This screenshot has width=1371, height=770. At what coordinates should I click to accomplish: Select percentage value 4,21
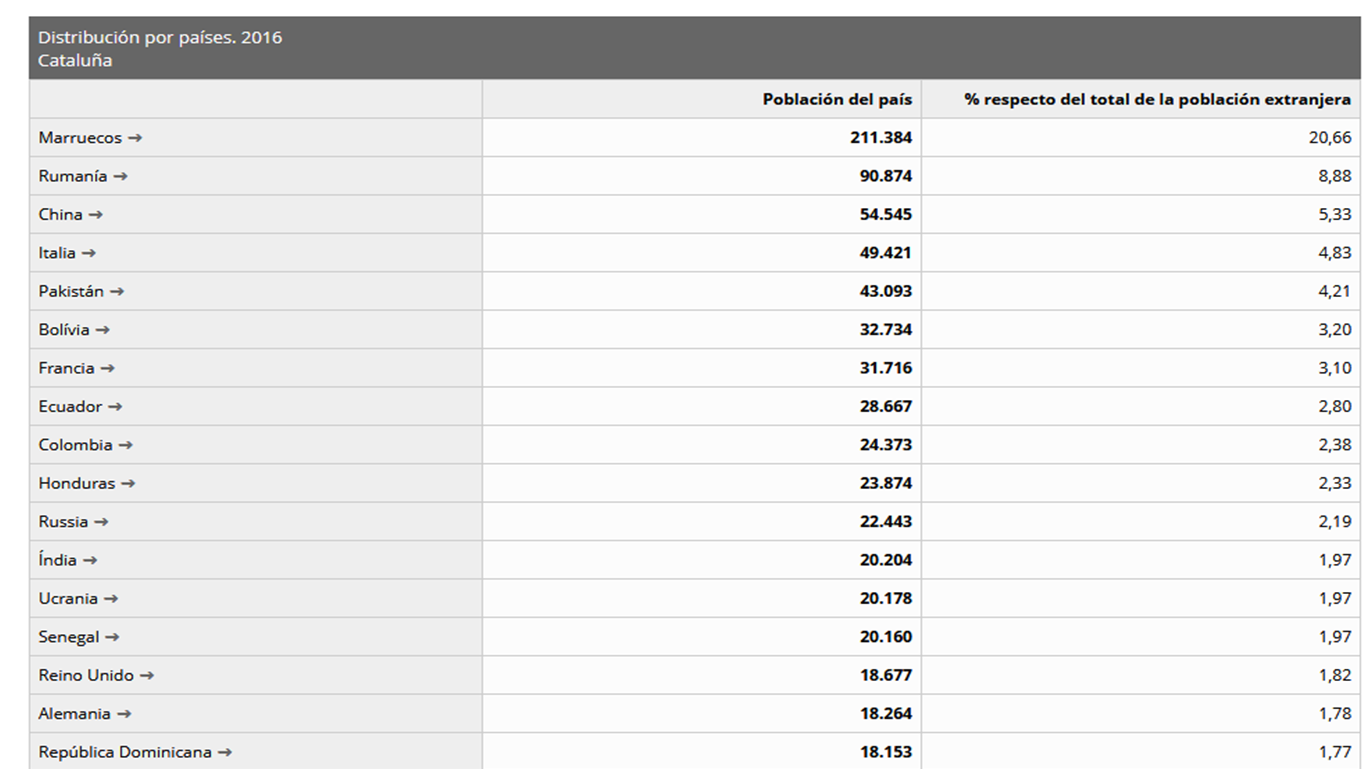1334,292
